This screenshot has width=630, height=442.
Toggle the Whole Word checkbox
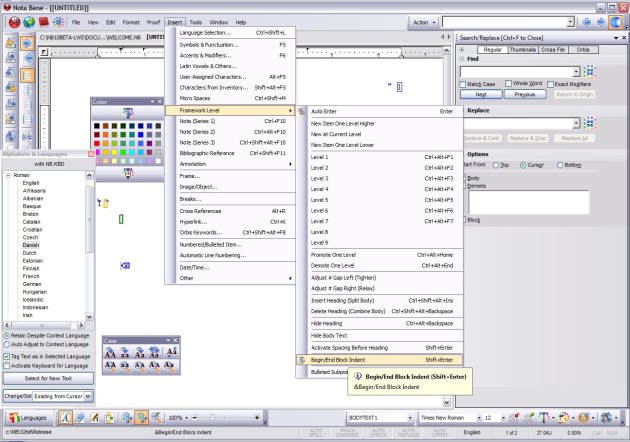[508, 83]
